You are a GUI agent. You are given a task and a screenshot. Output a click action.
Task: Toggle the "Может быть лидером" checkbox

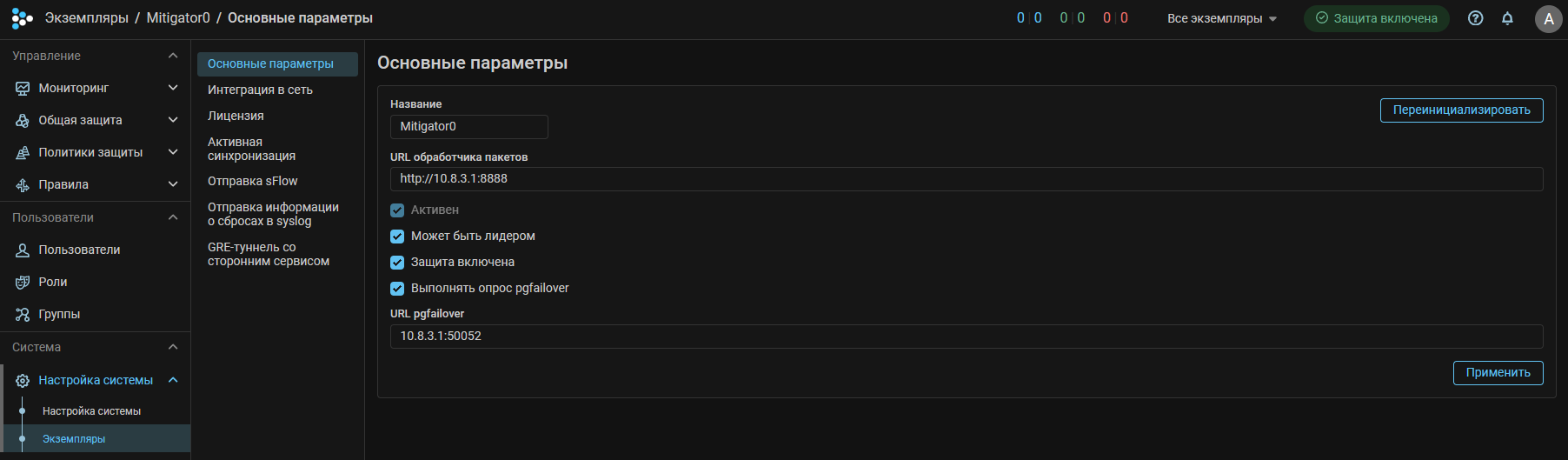click(397, 237)
